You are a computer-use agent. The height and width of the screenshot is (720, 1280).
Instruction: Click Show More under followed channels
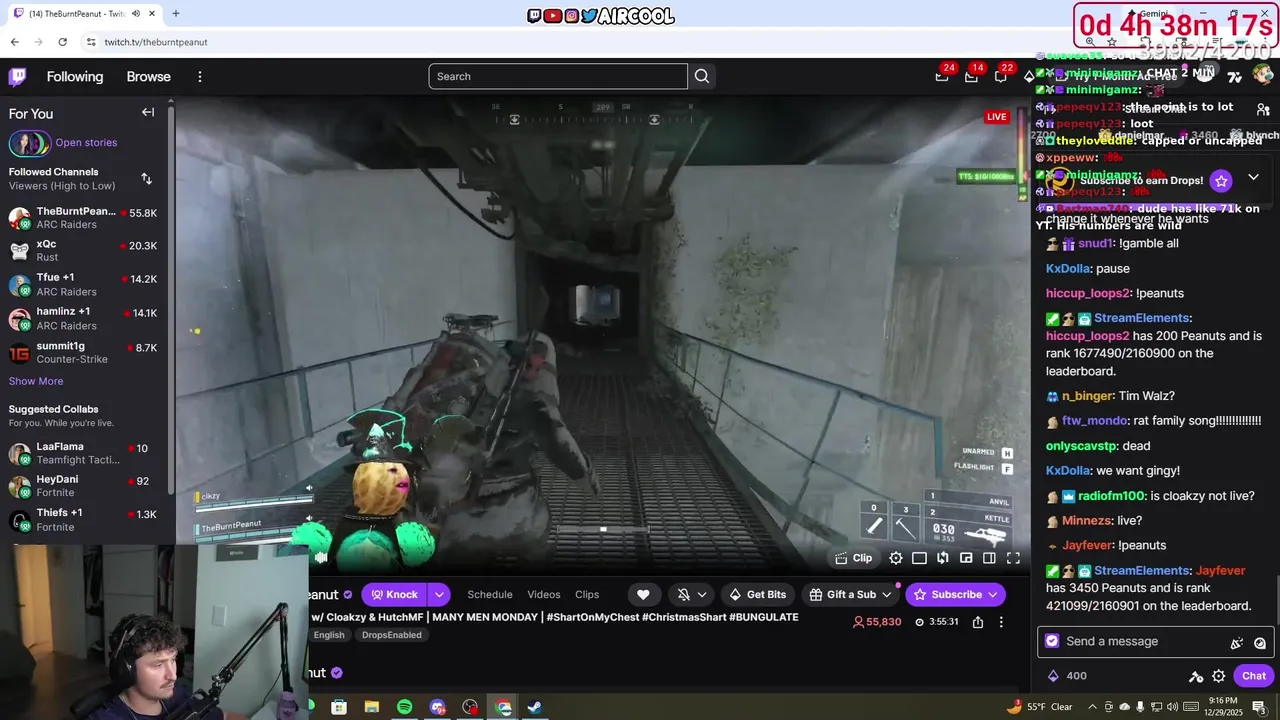point(36,381)
